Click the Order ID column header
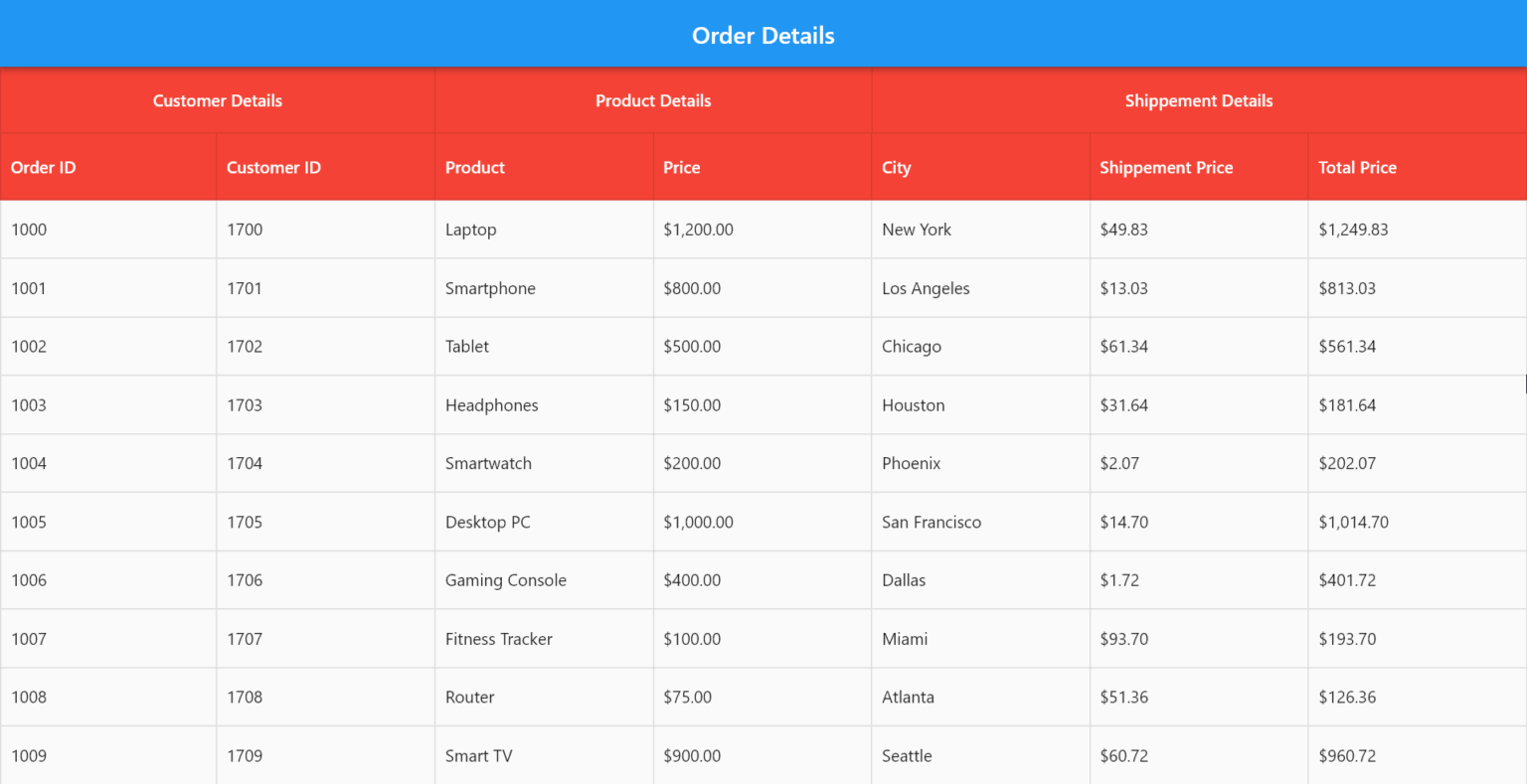Screen dimensions: 1527x784 click(x=44, y=167)
